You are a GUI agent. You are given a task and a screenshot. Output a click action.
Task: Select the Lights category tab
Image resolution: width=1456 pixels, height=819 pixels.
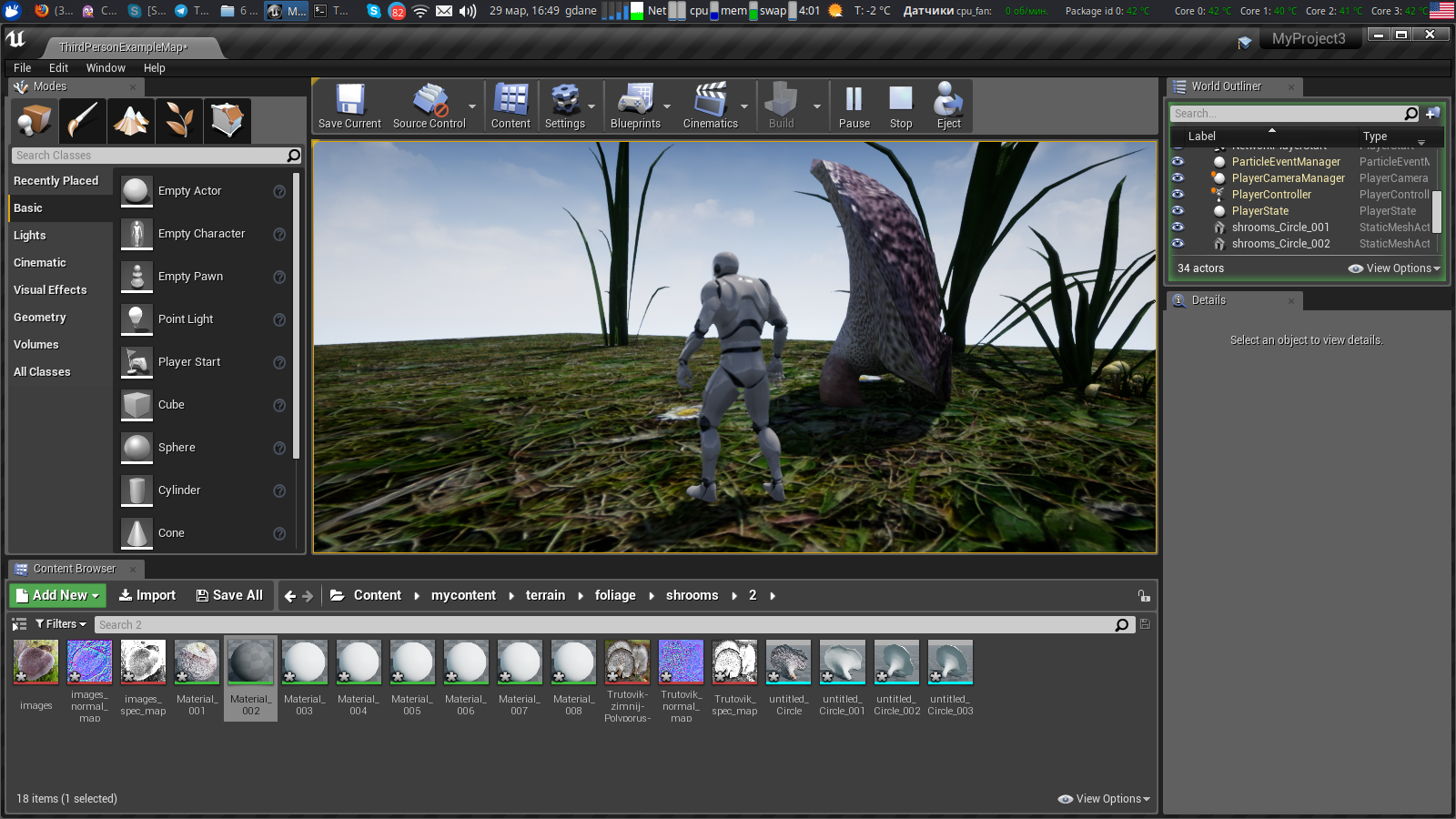[30, 236]
